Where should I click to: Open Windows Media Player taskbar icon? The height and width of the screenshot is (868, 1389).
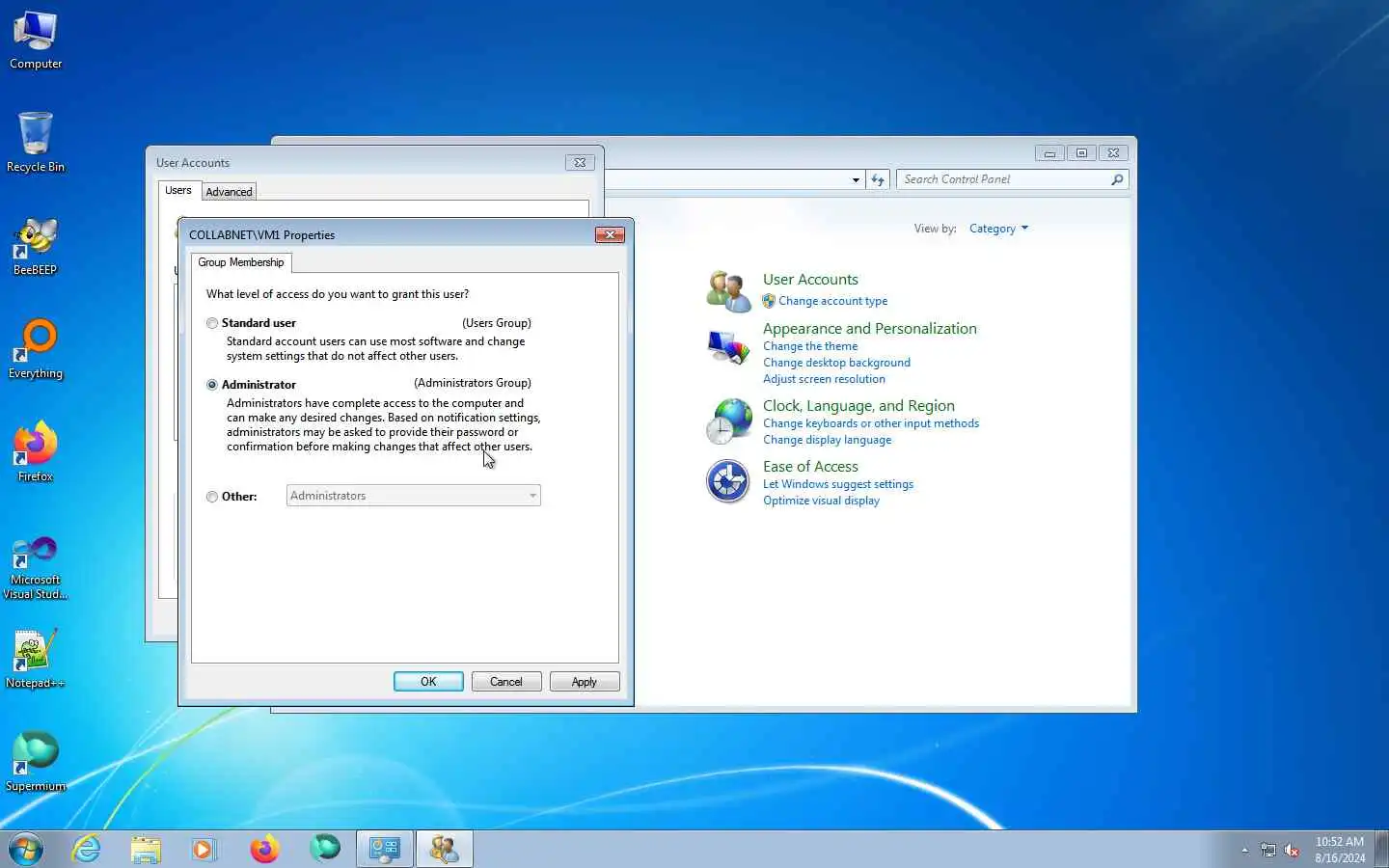click(204, 849)
